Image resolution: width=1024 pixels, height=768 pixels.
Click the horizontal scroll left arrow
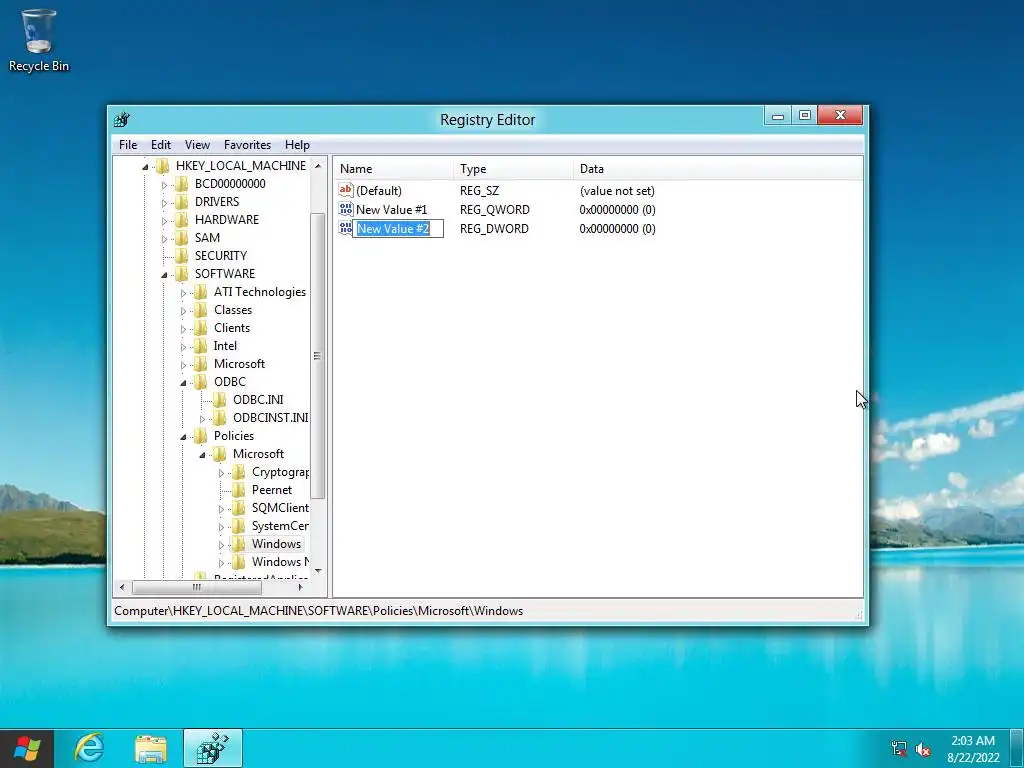[121, 587]
